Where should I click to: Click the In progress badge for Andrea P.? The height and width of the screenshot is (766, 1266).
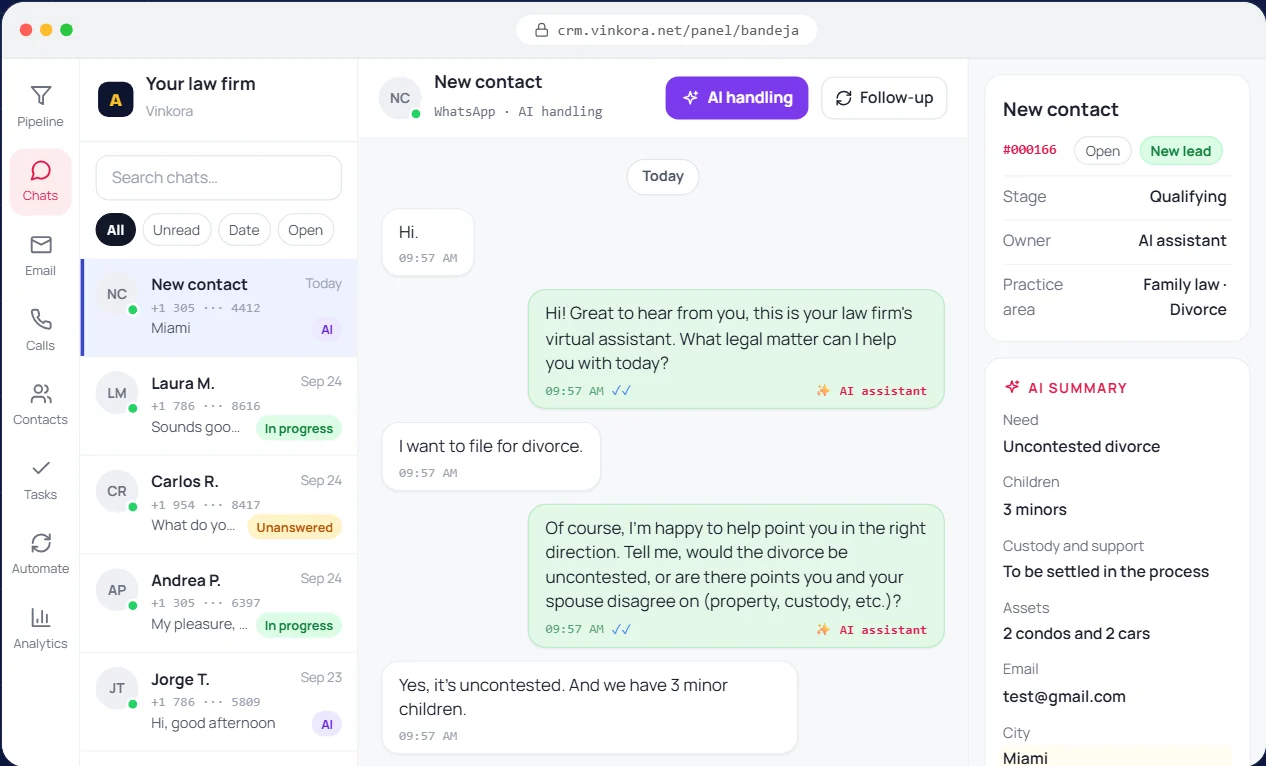(x=299, y=625)
